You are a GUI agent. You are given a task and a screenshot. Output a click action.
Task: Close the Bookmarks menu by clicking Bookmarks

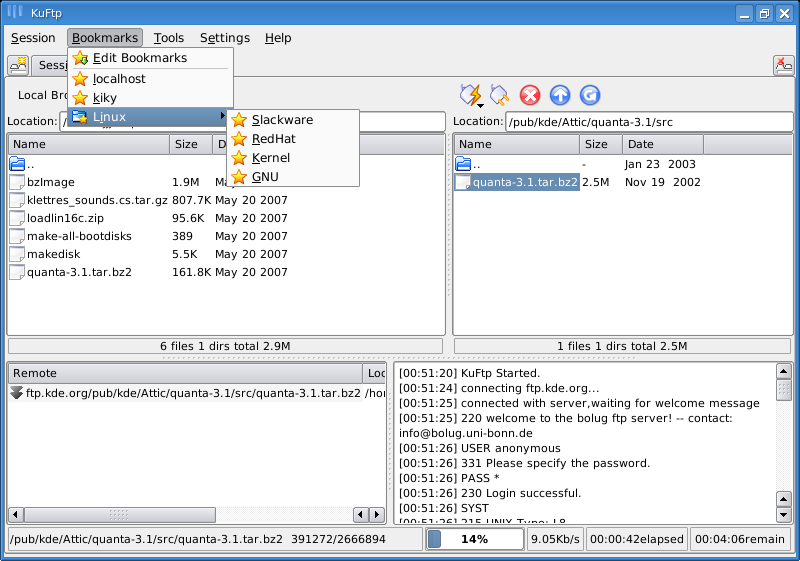(x=105, y=38)
